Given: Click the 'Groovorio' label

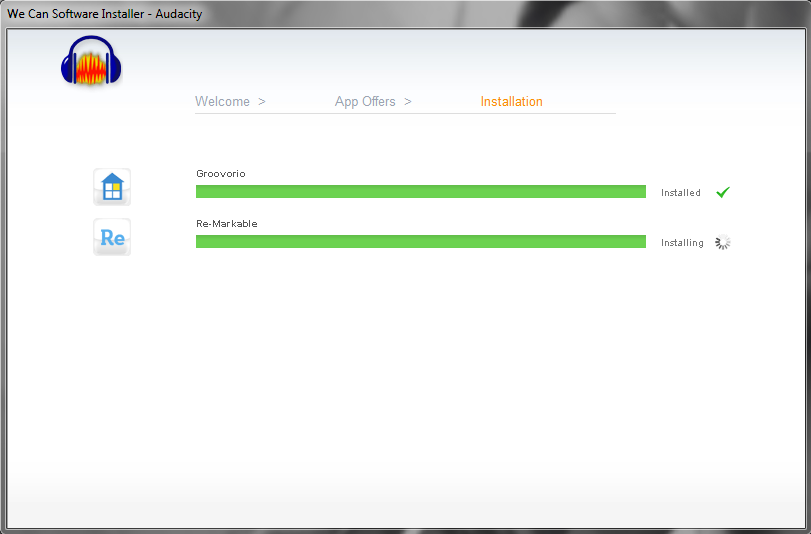Looking at the screenshot, I should point(221,173).
